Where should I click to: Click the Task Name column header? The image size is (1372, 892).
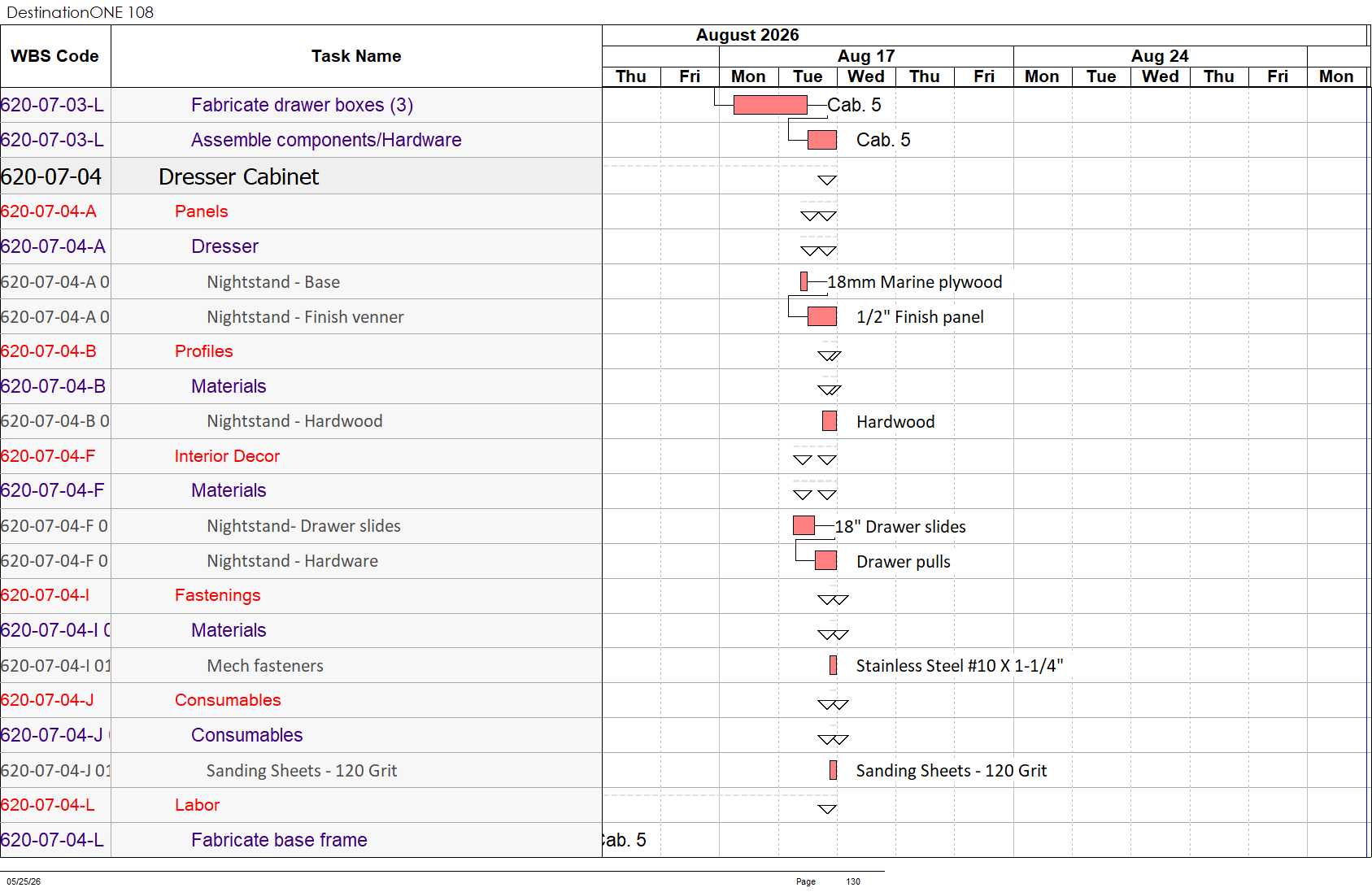(x=356, y=56)
